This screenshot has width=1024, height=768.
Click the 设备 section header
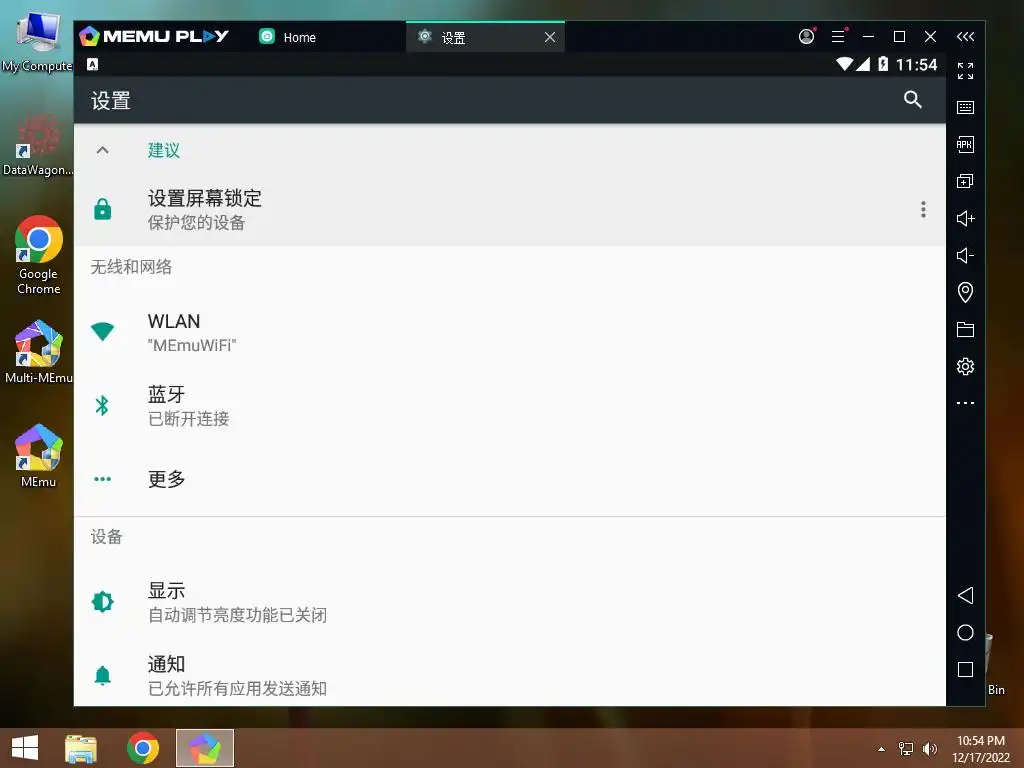(x=106, y=537)
